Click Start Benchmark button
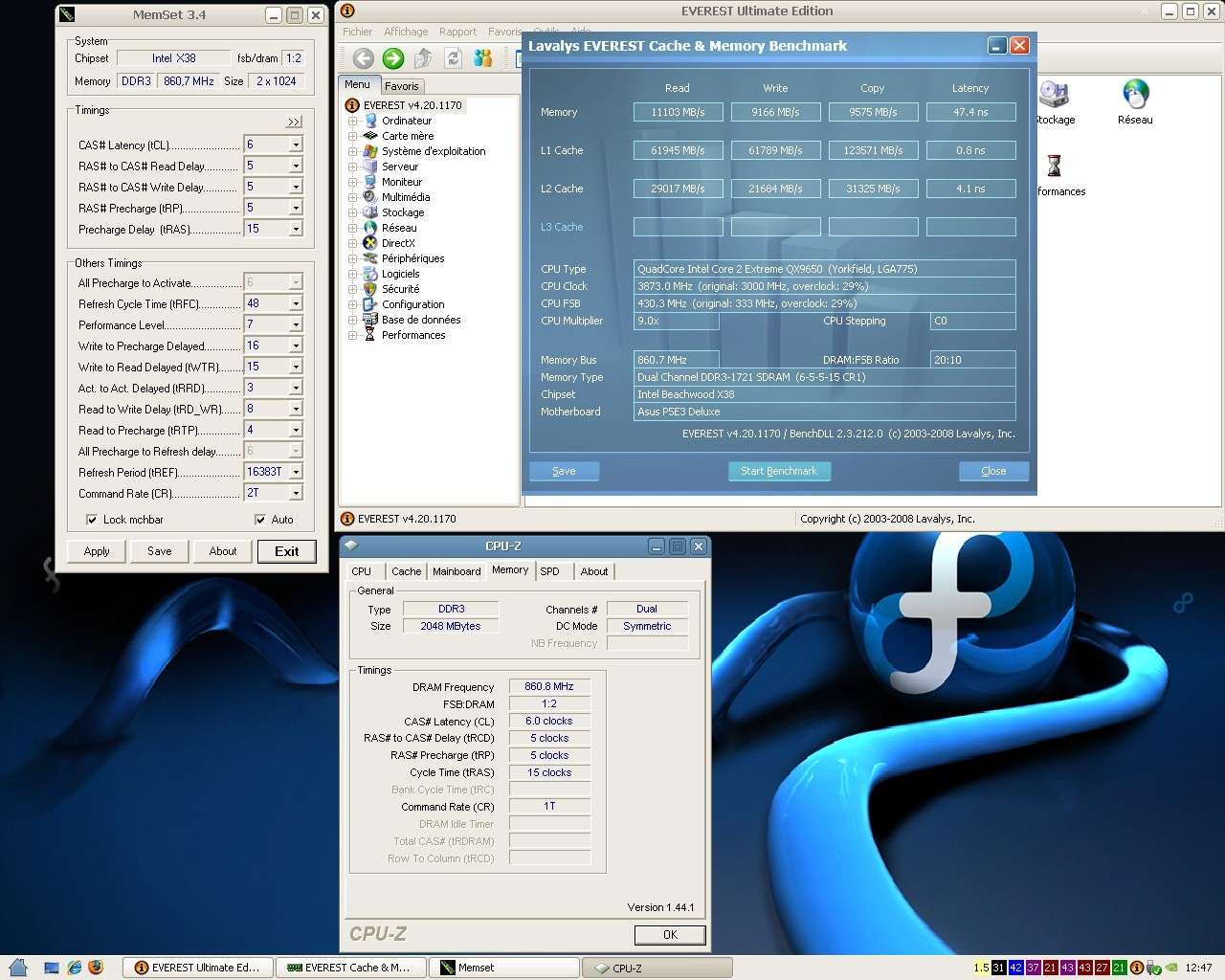The image size is (1225, 980). click(779, 471)
